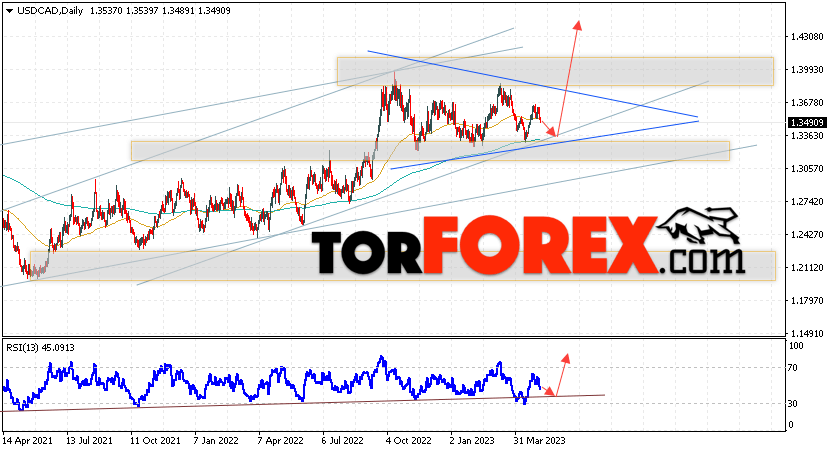This screenshot has height=452, width=831.
Task: Click date label 14 Apr 2021
Action: 28,441
